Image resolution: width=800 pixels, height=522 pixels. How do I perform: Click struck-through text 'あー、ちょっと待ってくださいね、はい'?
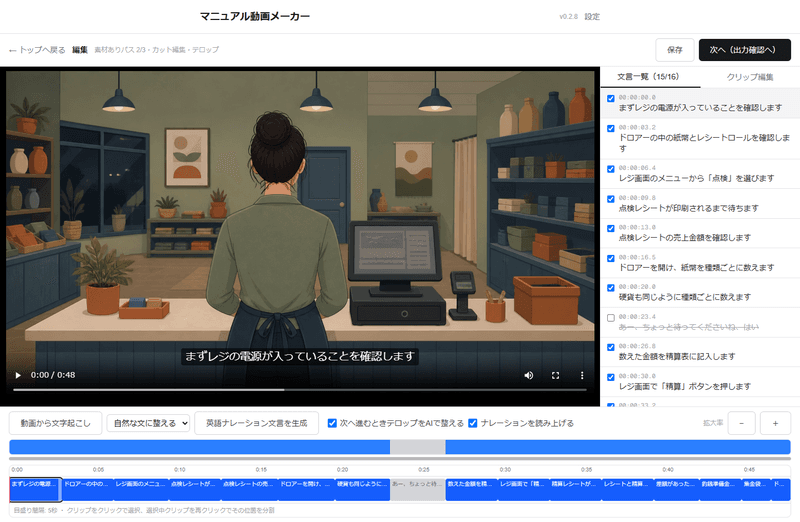click(689, 327)
